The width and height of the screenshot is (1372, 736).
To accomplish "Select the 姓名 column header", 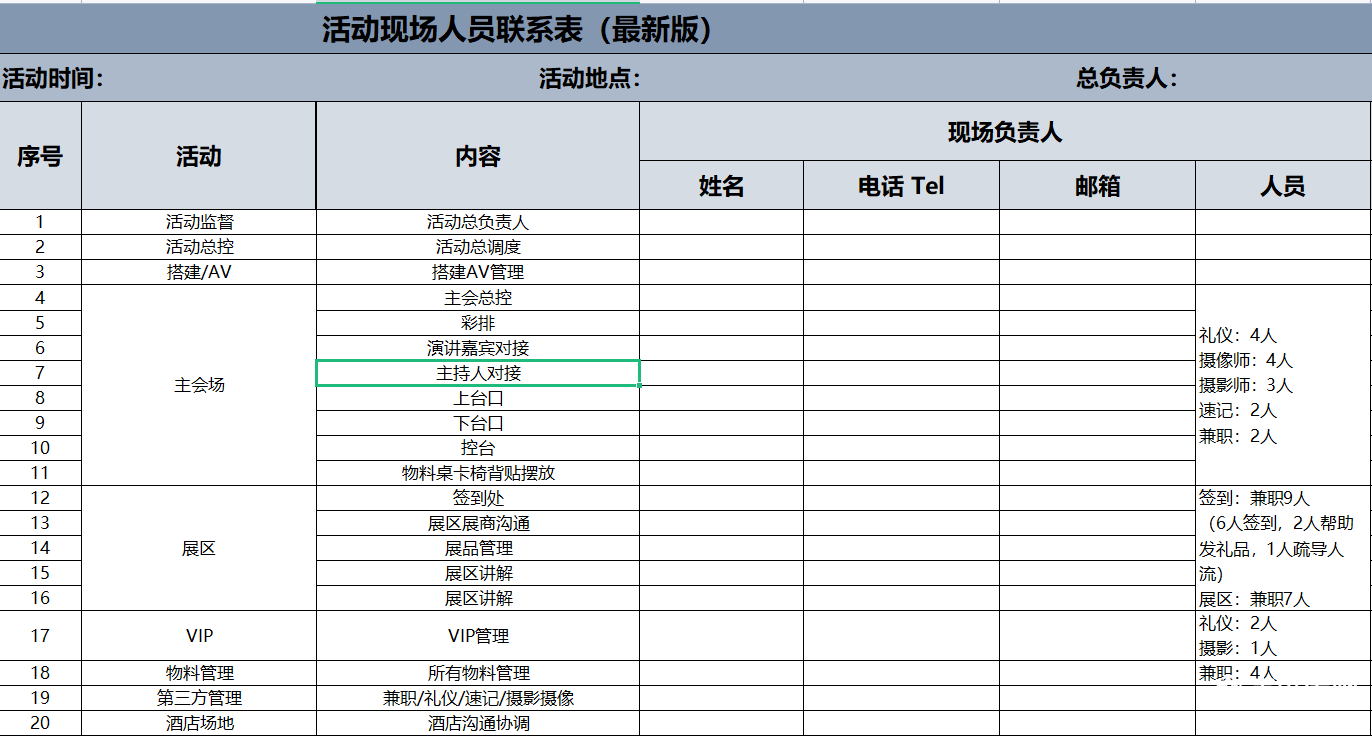I will pyautogui.click(x=721, y=186).
